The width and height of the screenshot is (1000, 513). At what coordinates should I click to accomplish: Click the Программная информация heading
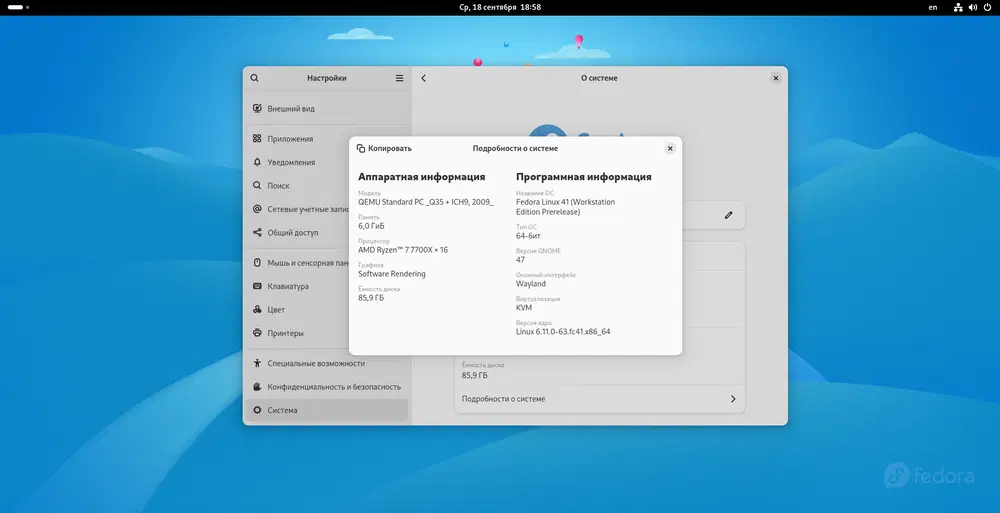point(584,177)
